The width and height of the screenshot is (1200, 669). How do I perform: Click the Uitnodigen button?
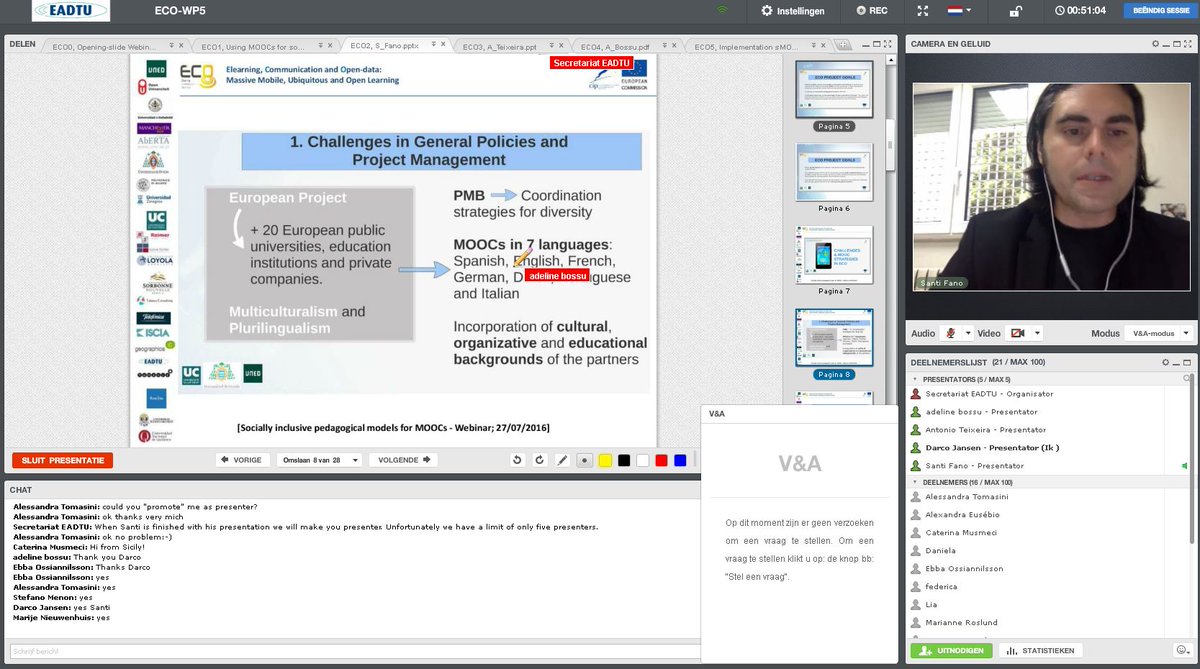[x=951, y=649]
